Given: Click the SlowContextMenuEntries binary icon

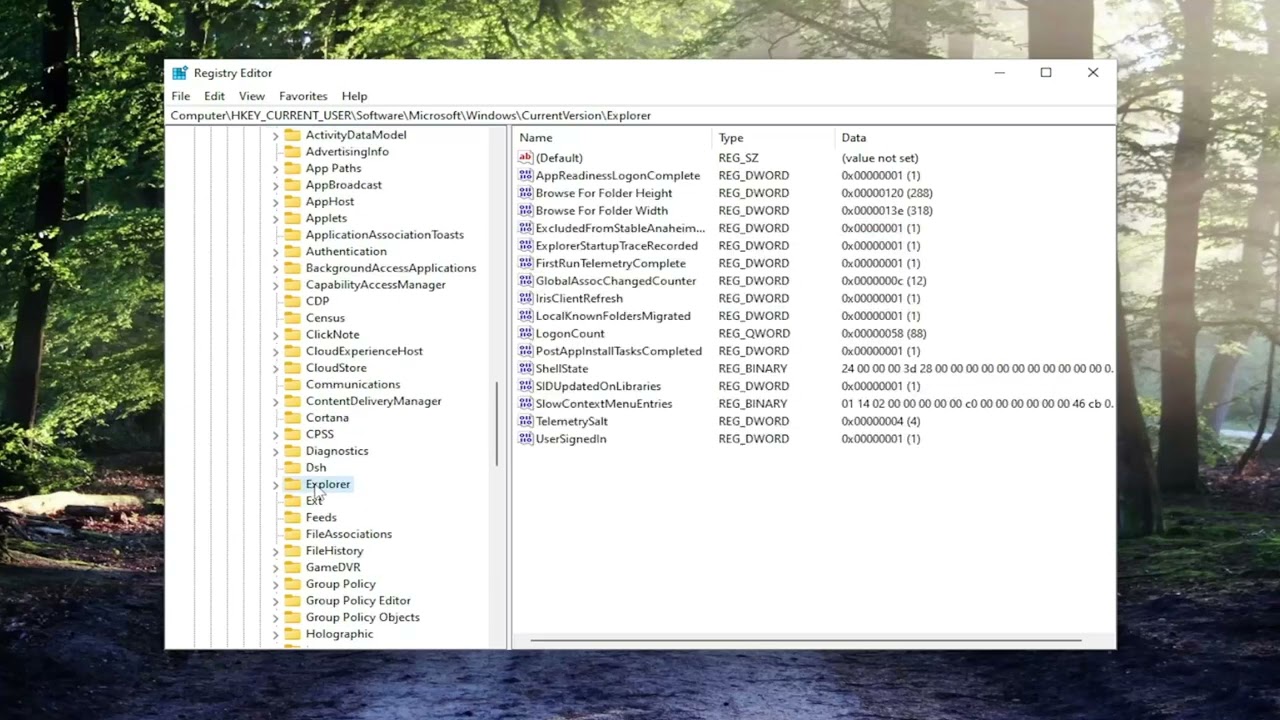Looking at the screenshot, I should pyautogui.click(x=525, y=403).
